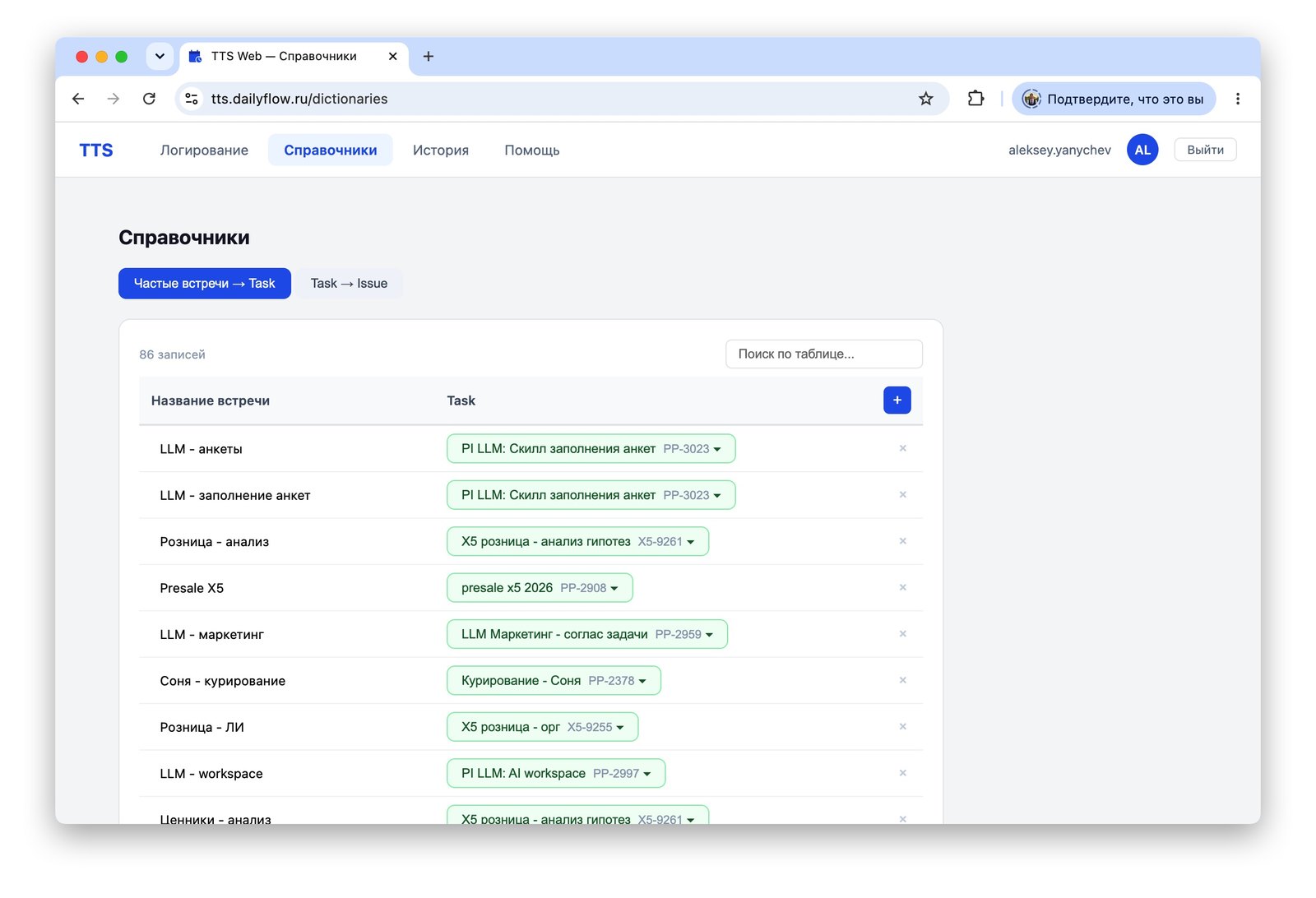This screenshot has width=1316, height=898.
Task: Open presale x5 2026 PP-2908 dropdown
Action: pyautogui.click(x=540, y=588)
